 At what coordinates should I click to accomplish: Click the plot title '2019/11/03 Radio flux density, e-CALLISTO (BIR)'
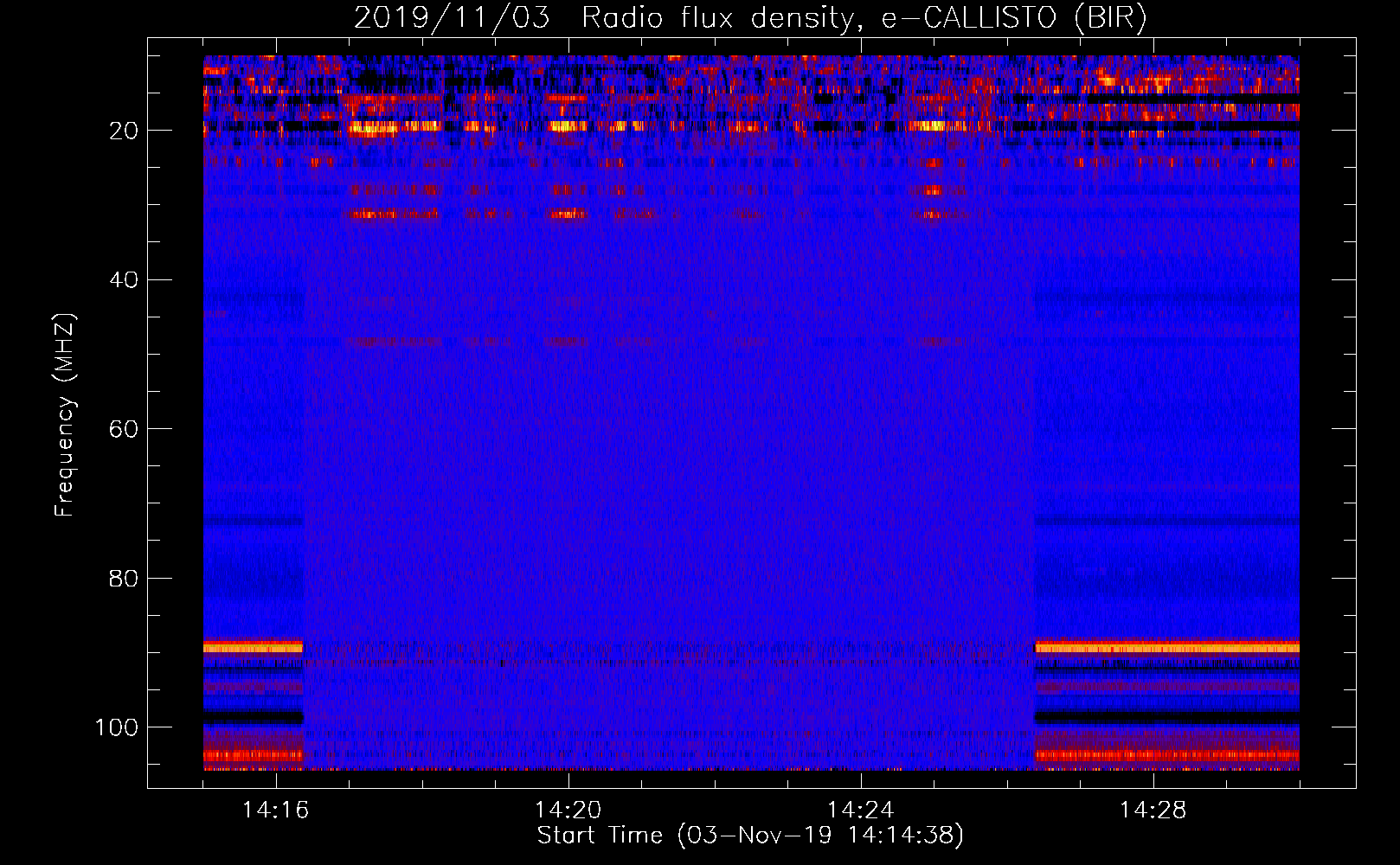coord(750,18)
